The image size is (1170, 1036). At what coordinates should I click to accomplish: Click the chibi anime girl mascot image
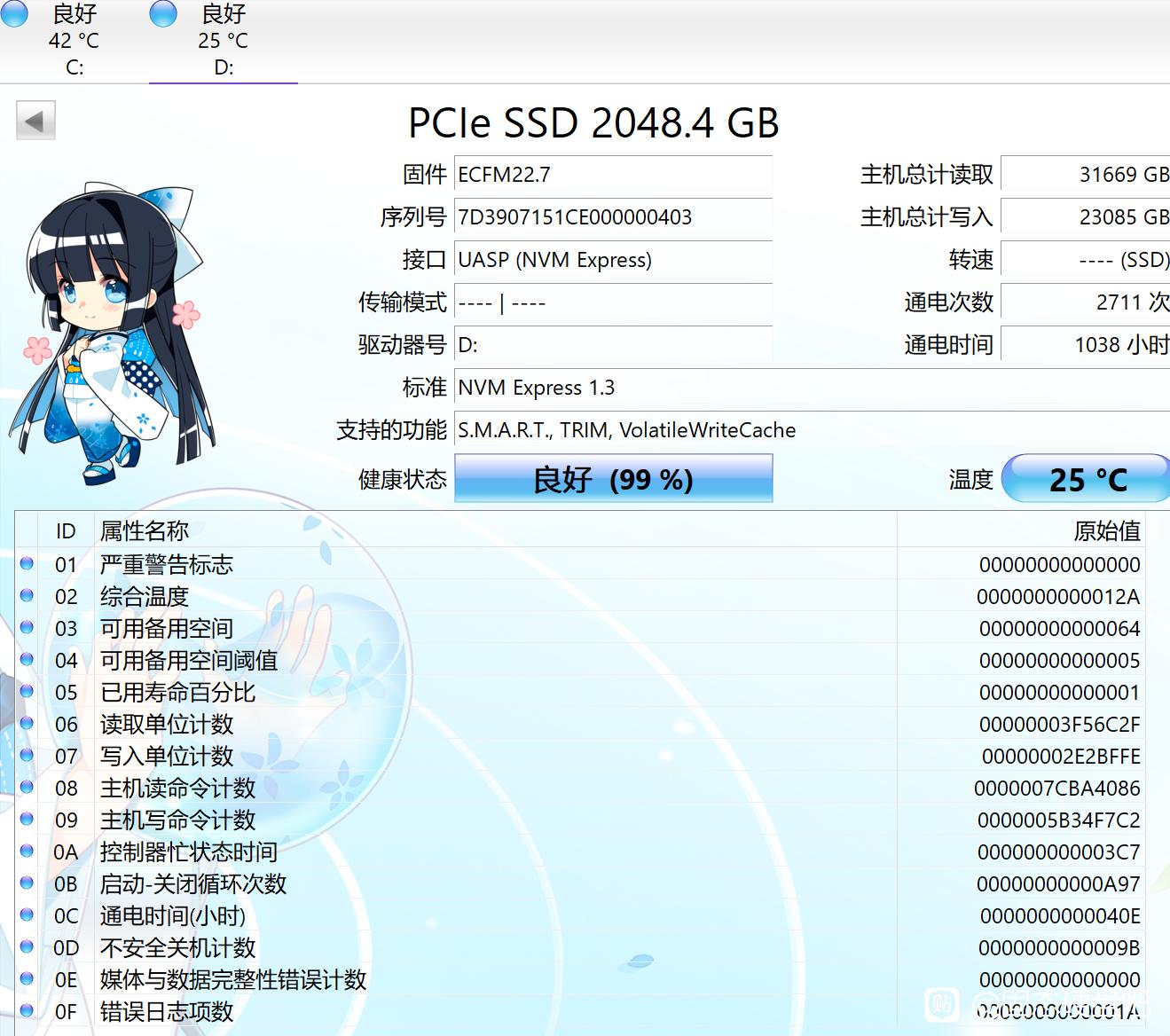coord(111,334)
